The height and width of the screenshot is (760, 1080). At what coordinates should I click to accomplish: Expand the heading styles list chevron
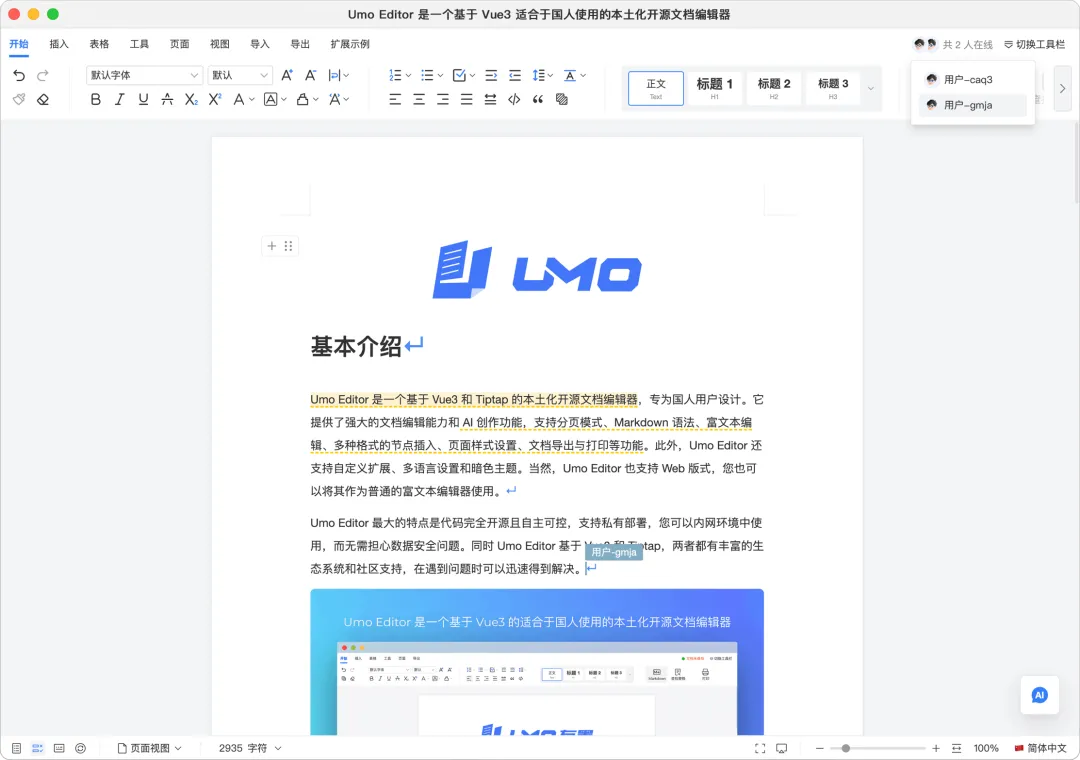[871, 88]
